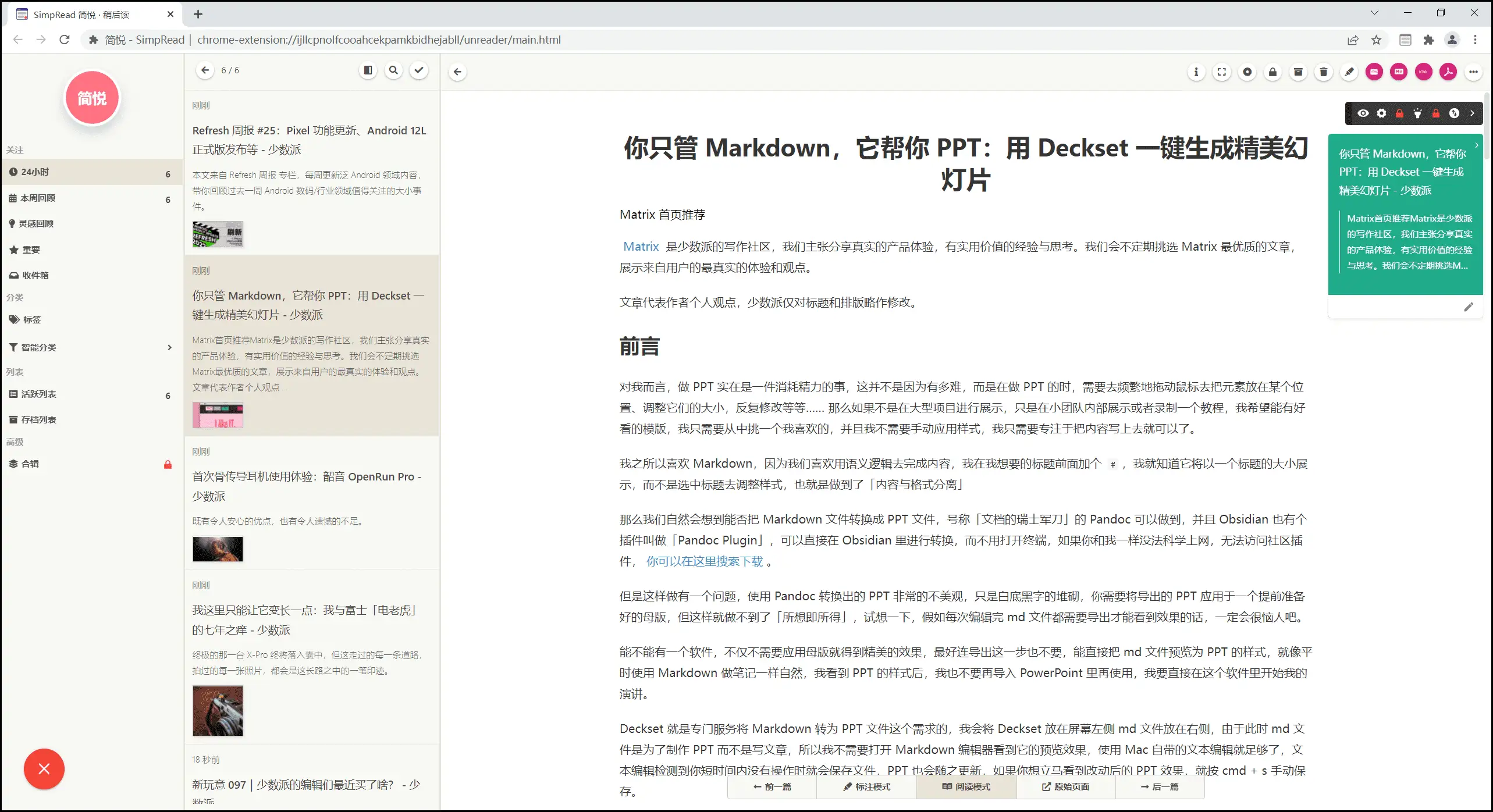This screenshot has height=812, width=1493.
Task: Click the dark OpenRun earphone thumbnail
Action: 218,549
